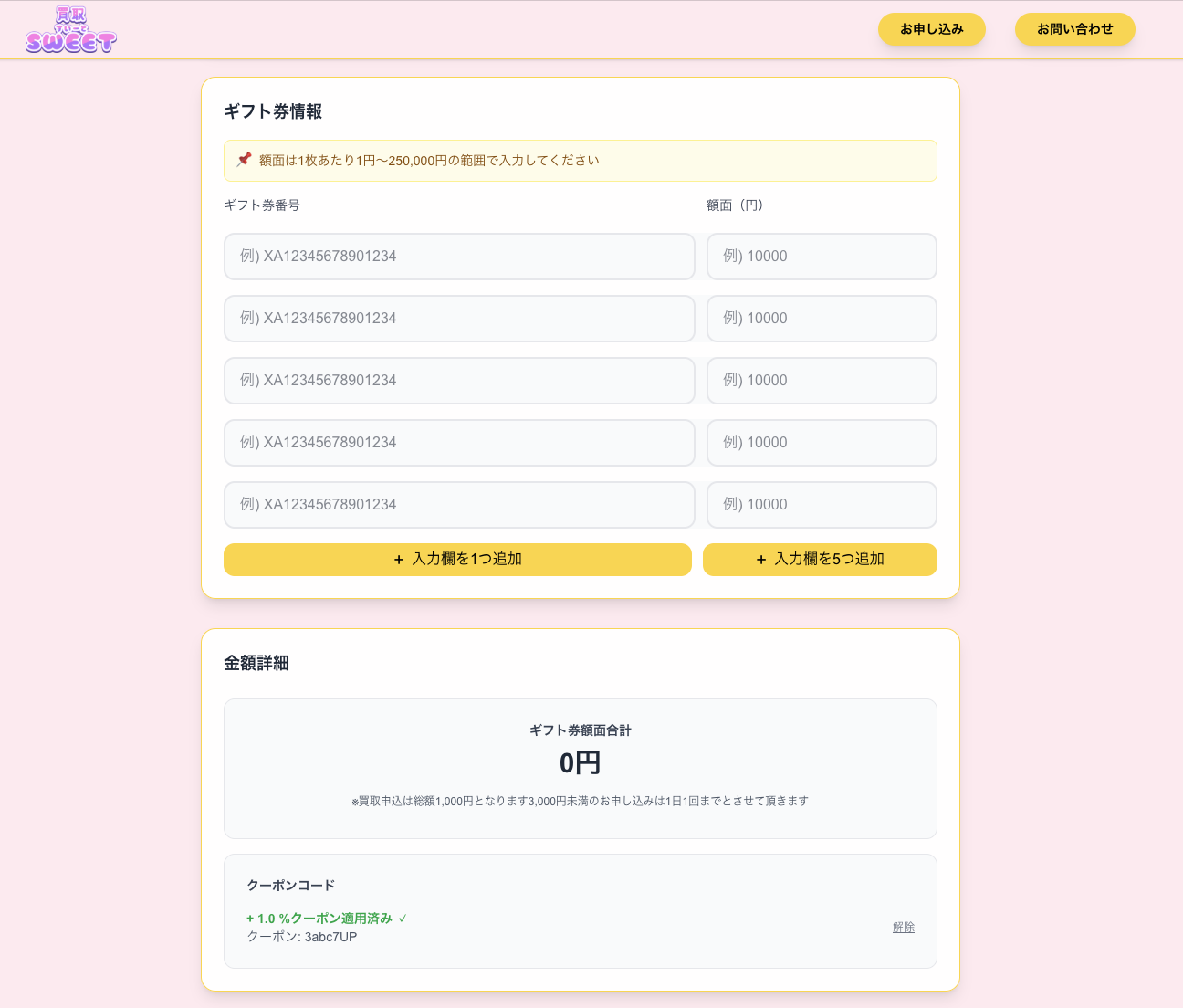Remove the coupon via 解除 link
1183x1008 pixels.
click(903, 927)
